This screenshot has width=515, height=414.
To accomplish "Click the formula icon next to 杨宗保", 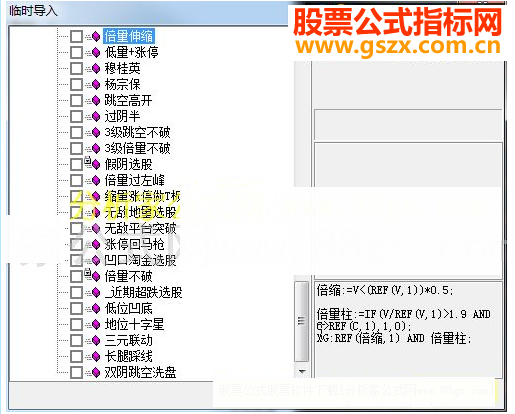I will point(96,84).
